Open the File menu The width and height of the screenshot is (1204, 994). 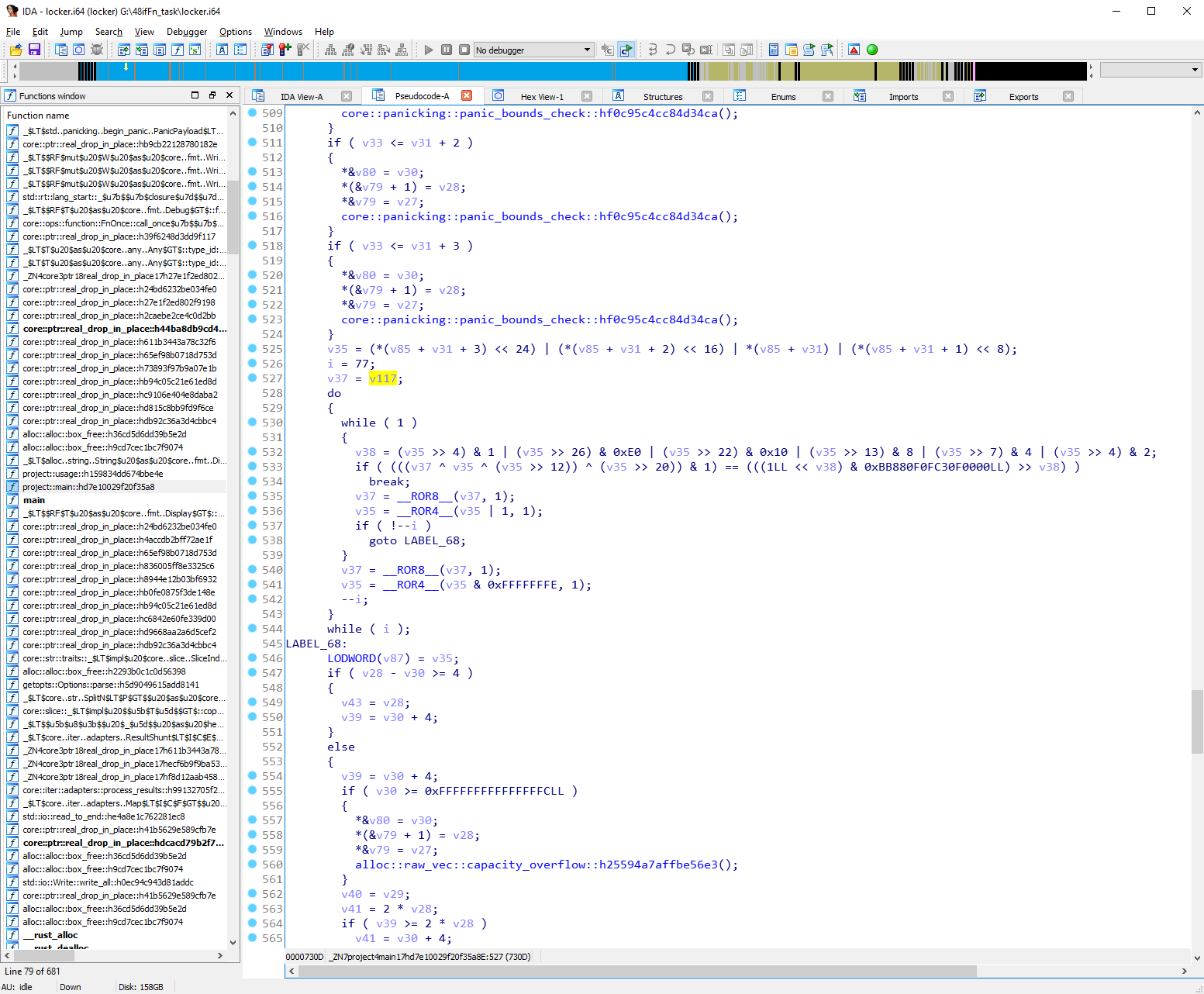(x=13, y=32)
